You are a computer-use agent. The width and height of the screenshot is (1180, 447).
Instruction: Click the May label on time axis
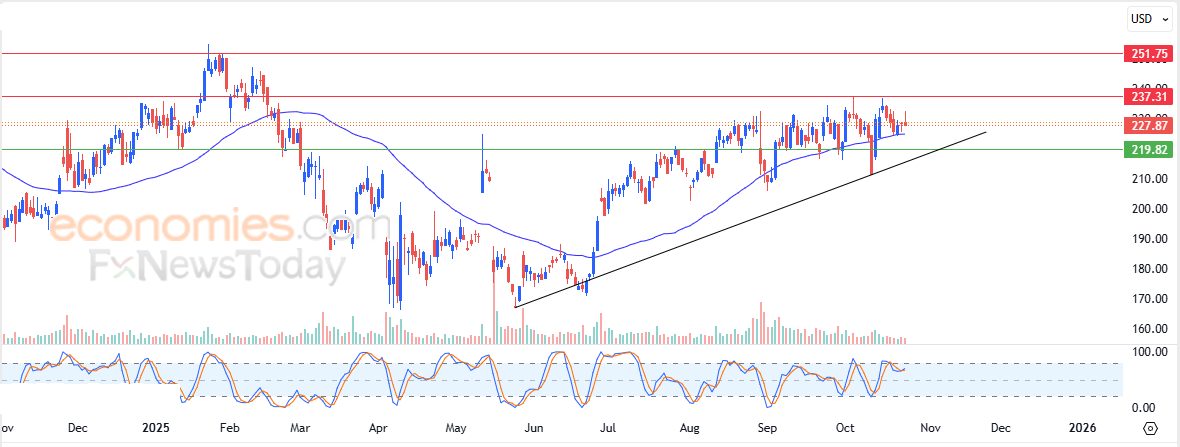[455, 428]
